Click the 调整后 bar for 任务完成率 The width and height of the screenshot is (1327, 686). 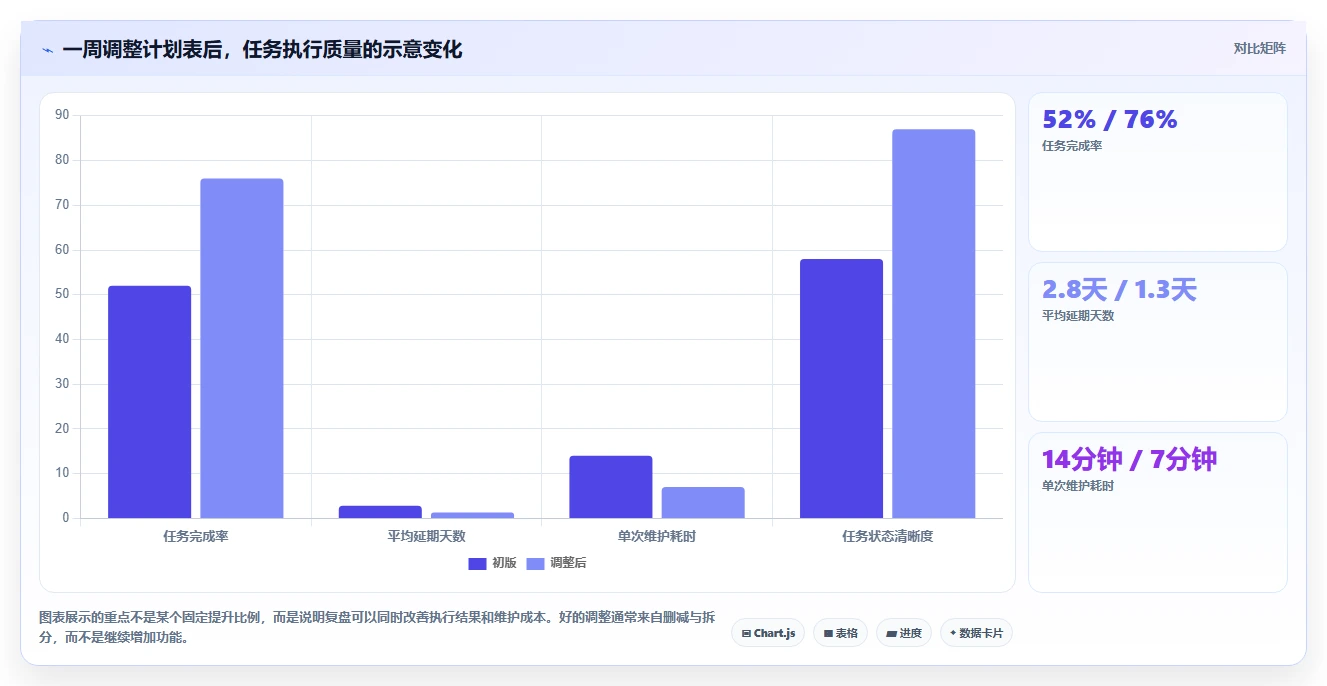coord(242,348)
